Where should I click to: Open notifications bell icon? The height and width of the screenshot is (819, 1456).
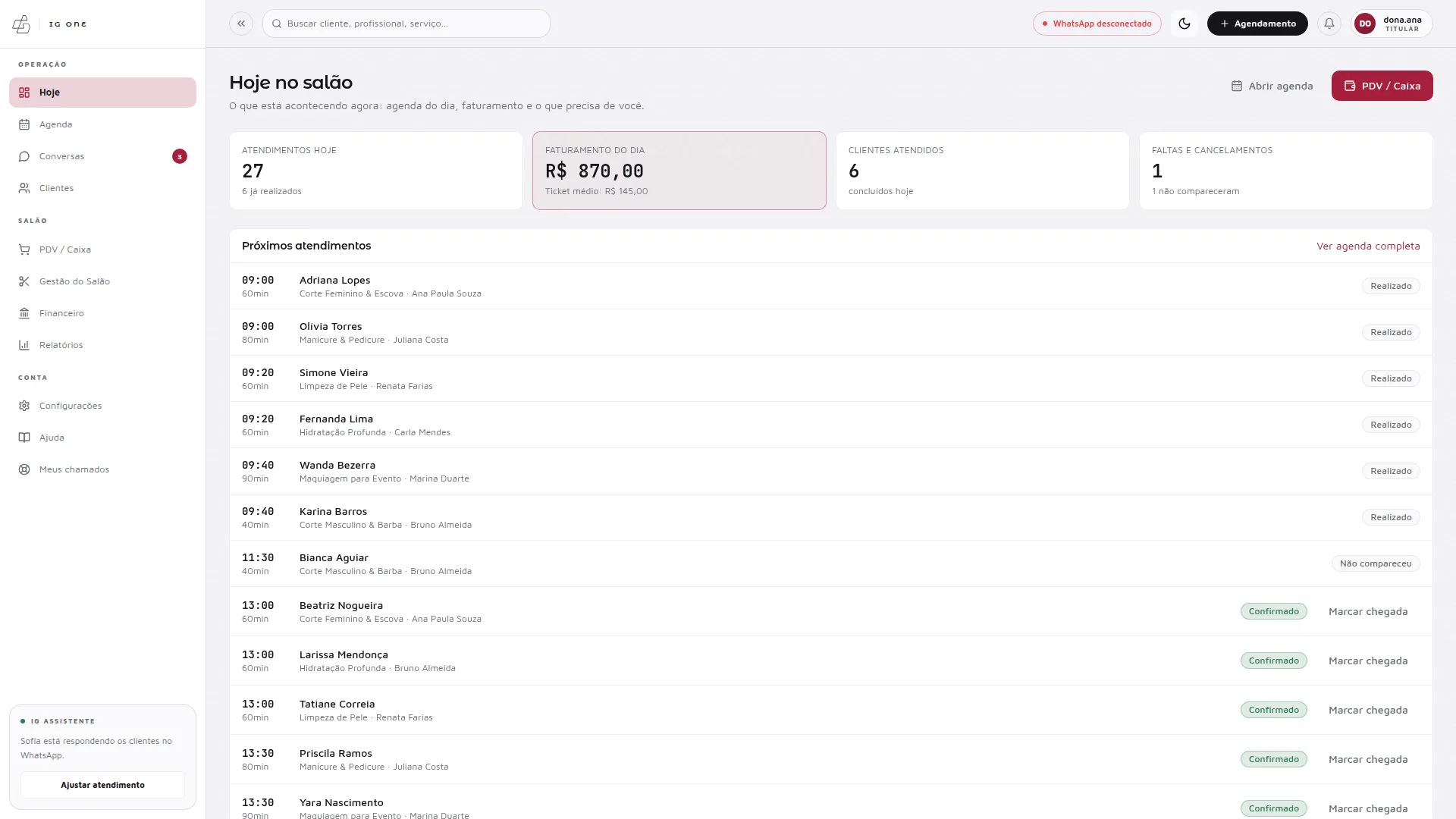pos(1329,24)
